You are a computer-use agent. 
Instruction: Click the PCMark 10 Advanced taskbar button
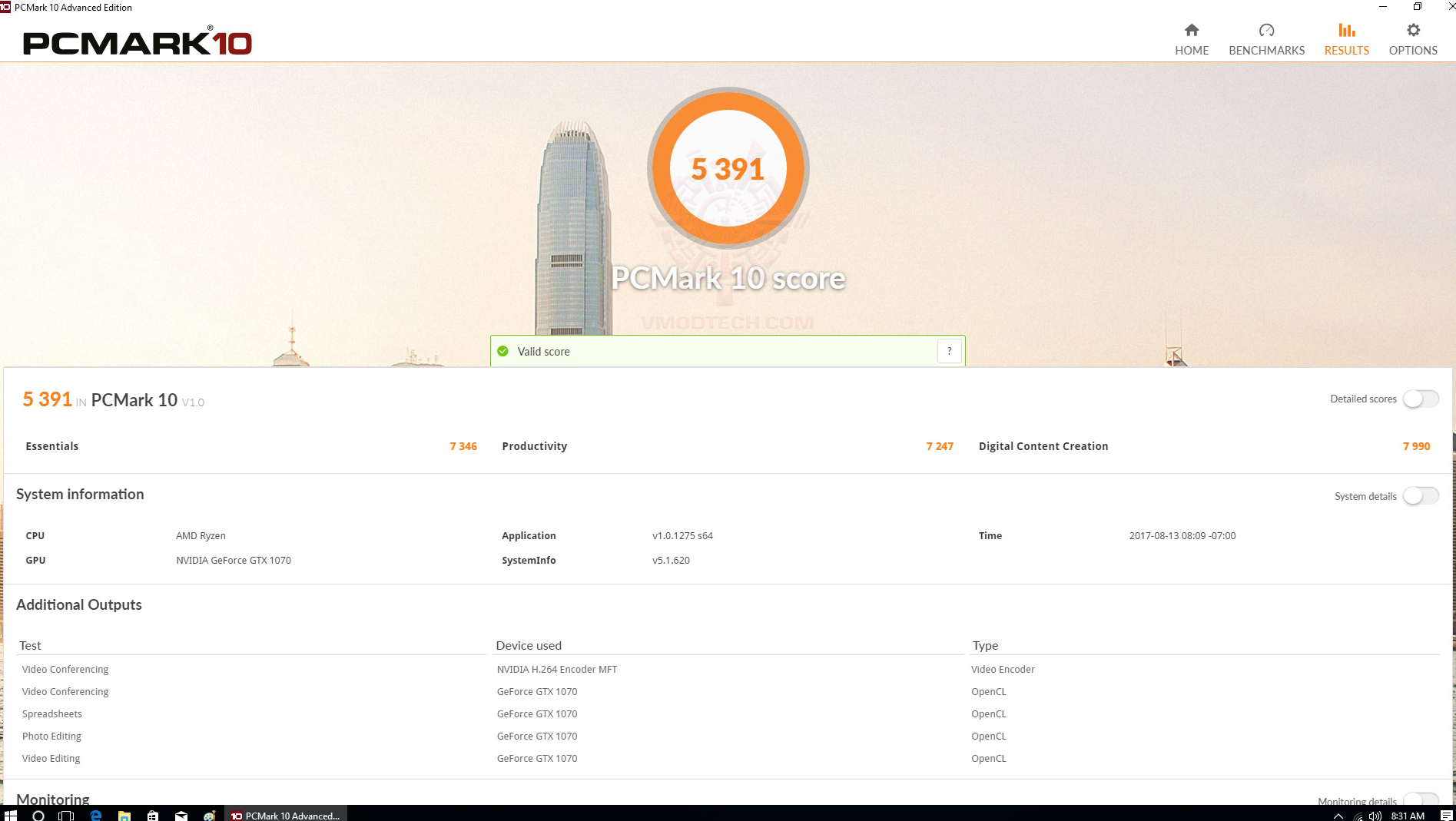286,815
